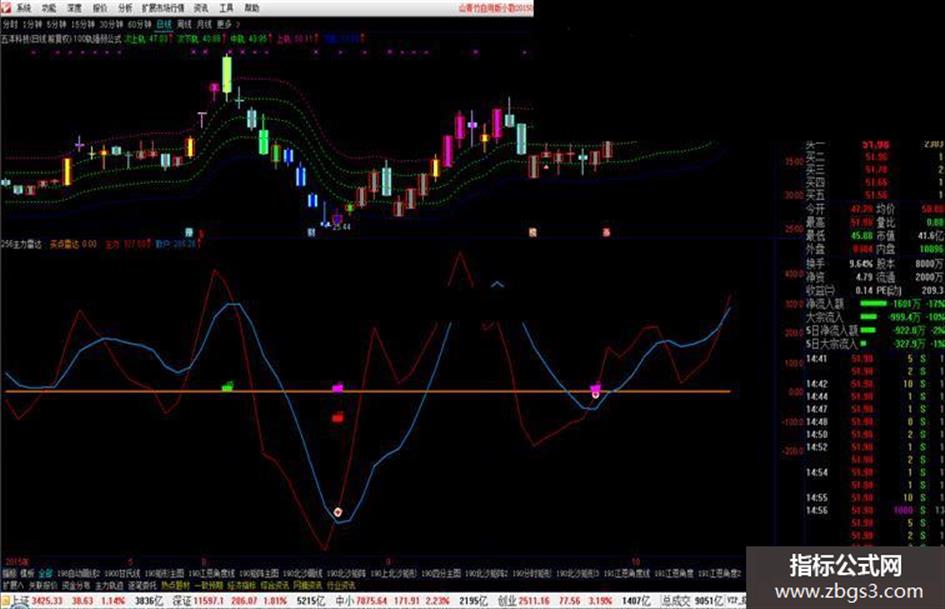The image size is (945, 609).
Task: Click the red marker below the zero line
Action: pyautogui.click(x=338, y=417)
